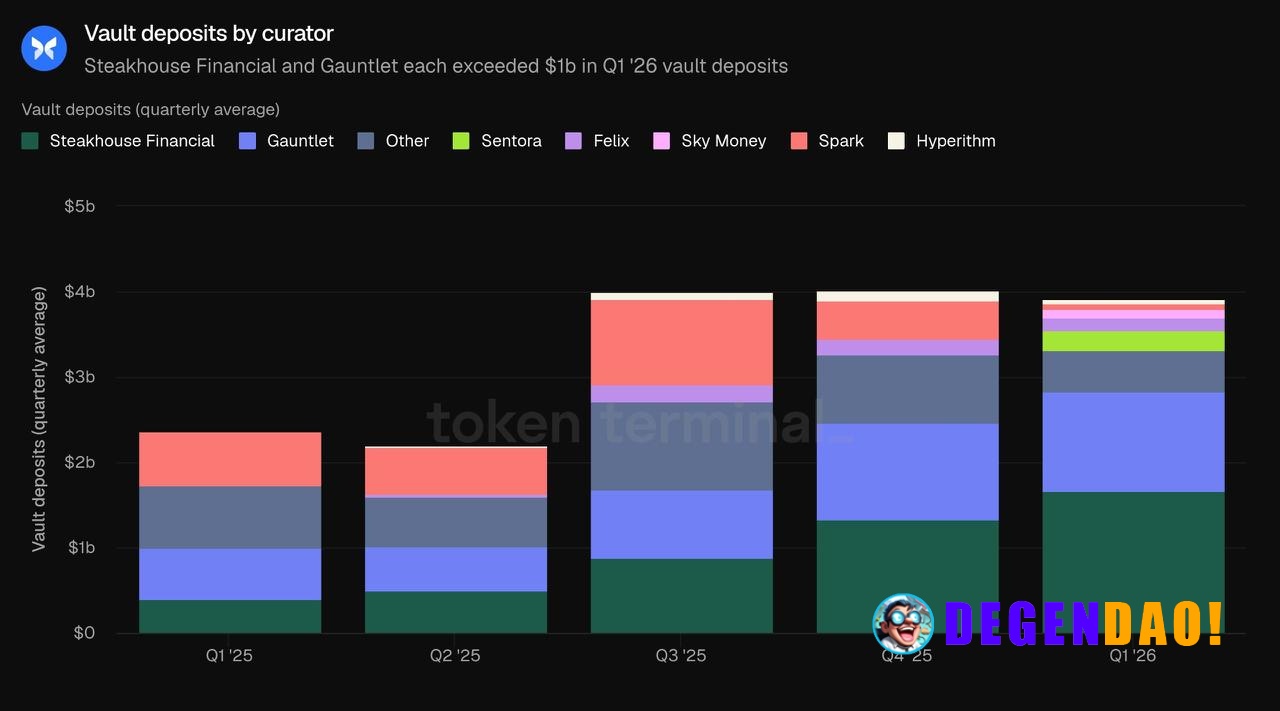Click the Steakhouse Financial segment in Q2 '25 bar
The height and width of the screenshot is (711, 1280).
tap(456, 613)
